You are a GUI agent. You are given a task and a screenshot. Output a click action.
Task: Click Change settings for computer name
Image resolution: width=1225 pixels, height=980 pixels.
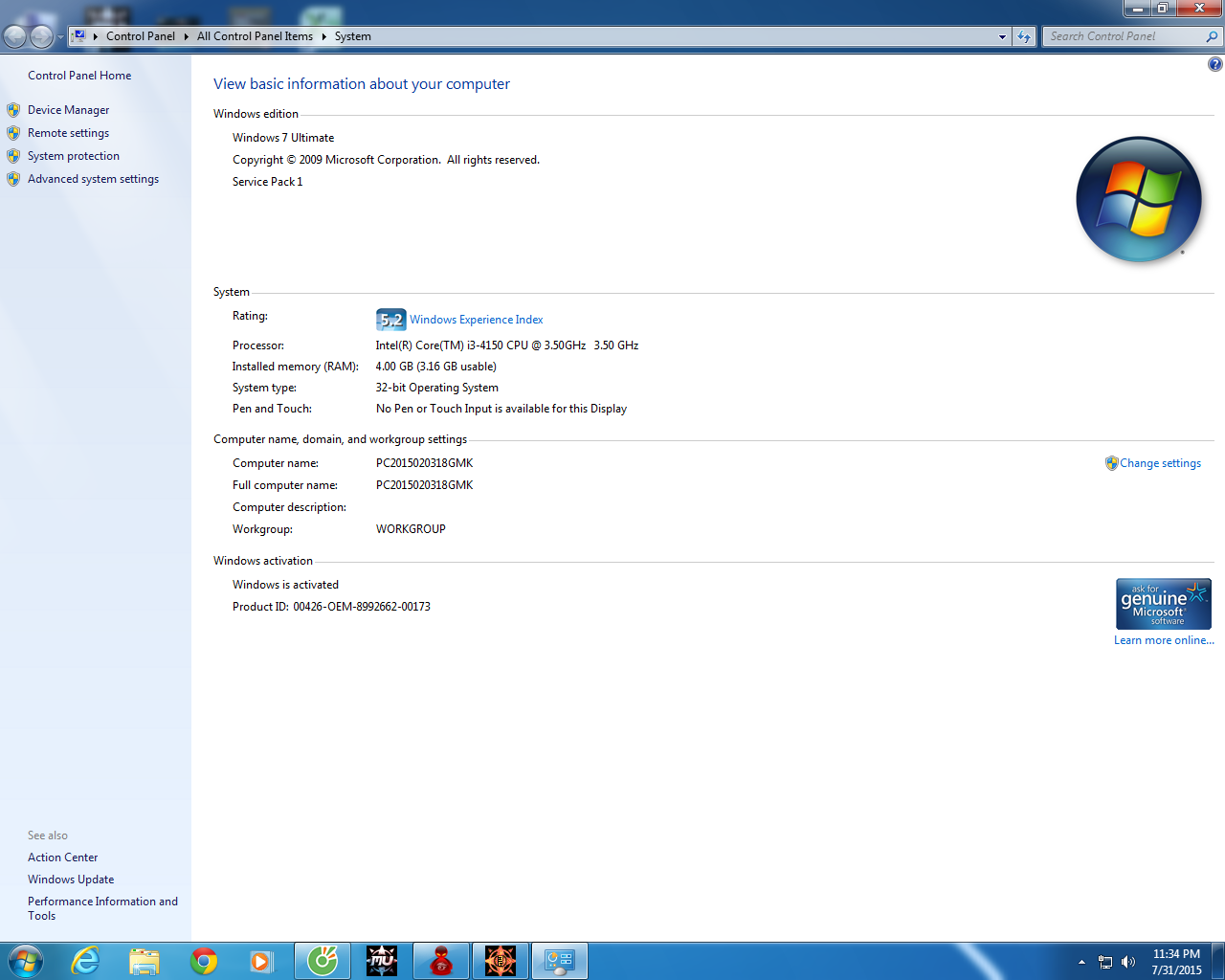click(x=1160, y=463)
